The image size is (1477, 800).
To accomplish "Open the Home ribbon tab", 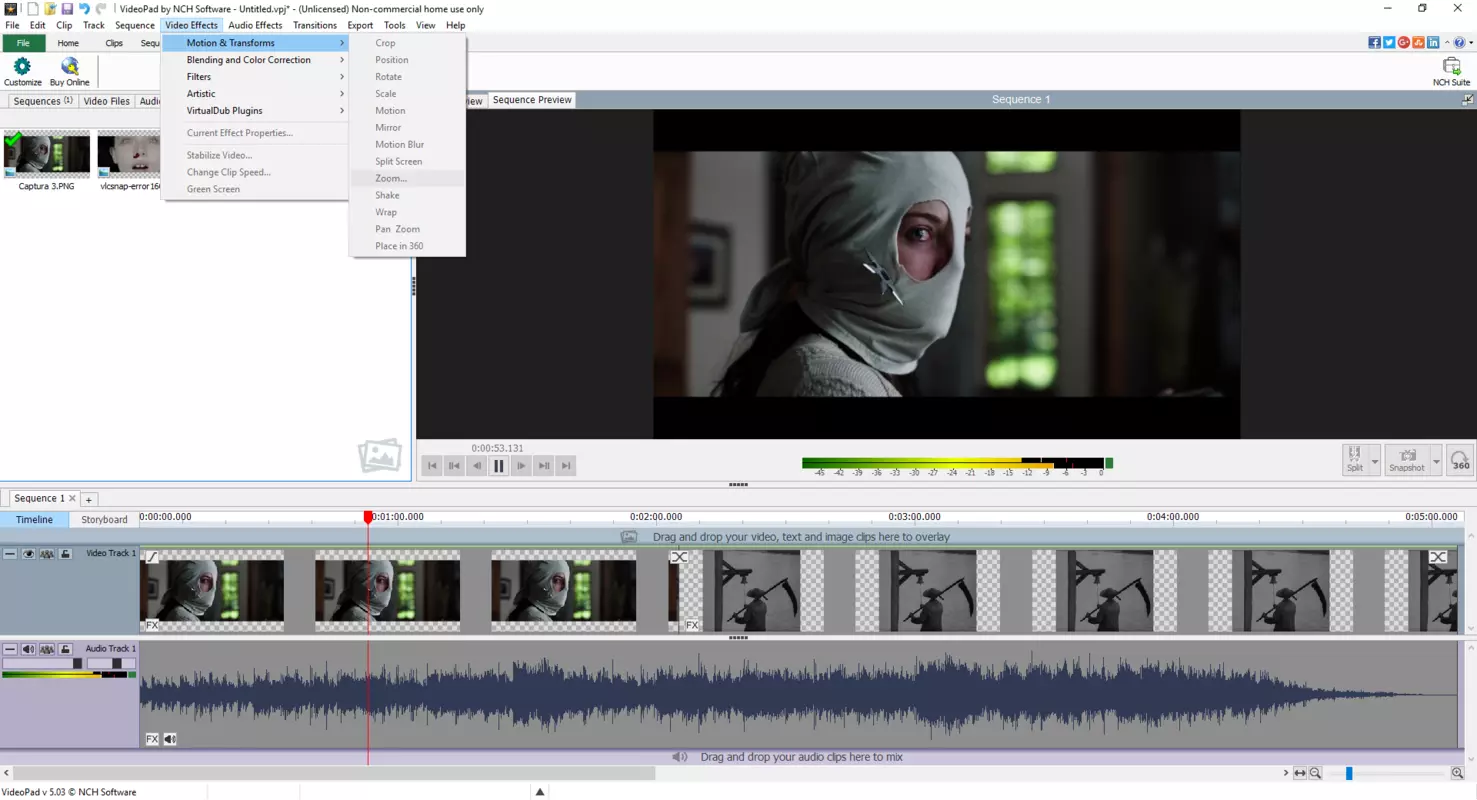I will click(x=68, y=43).
